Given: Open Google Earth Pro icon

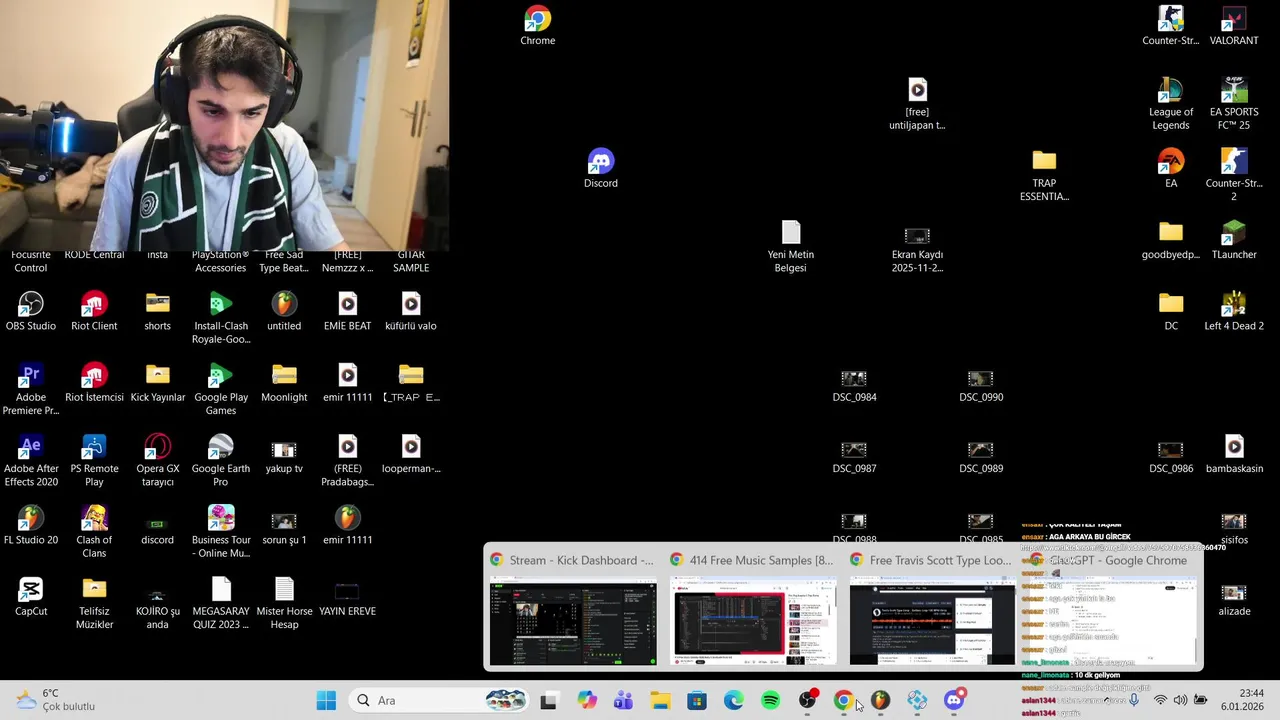Looking at the screenshot, I should pyautogui.click(x=221, y=460).
